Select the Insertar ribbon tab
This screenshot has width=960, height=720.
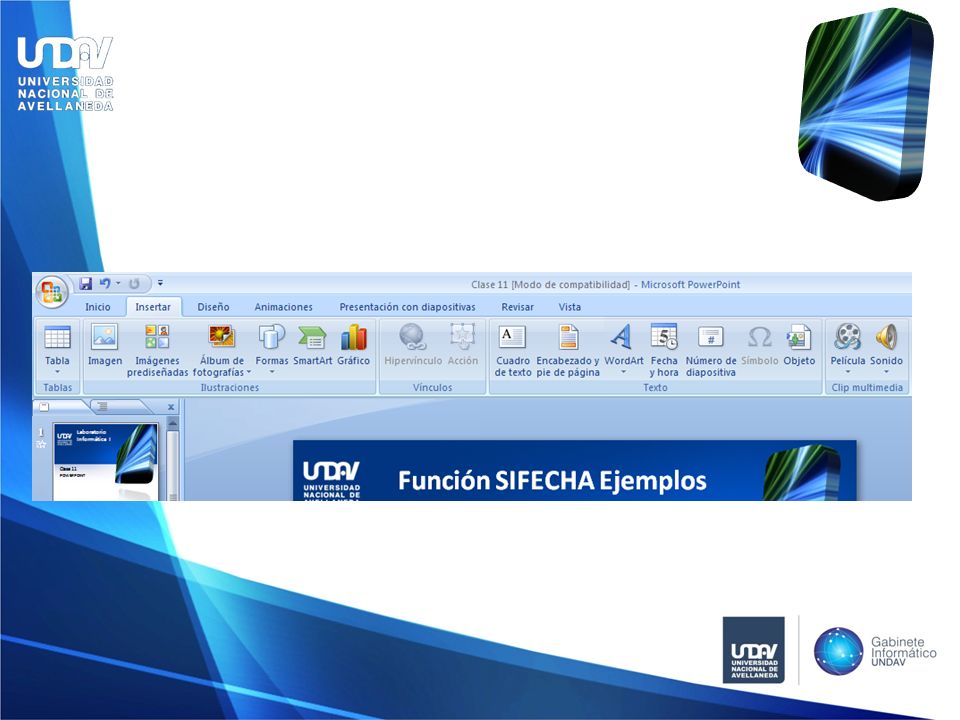click(153, 307)
